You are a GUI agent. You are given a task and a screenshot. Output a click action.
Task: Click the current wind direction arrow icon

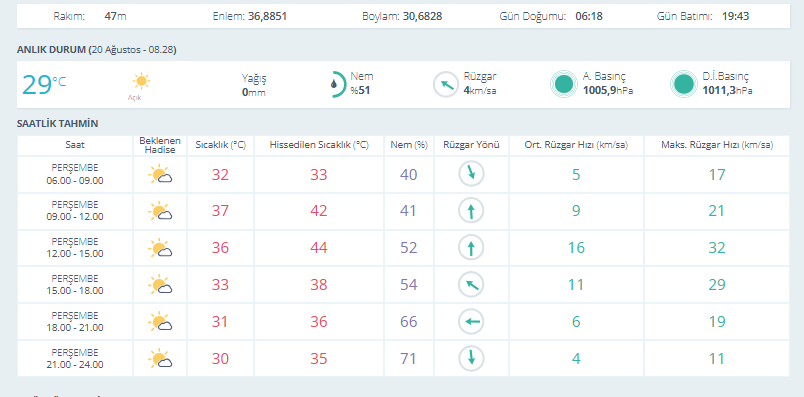point(446,85)
